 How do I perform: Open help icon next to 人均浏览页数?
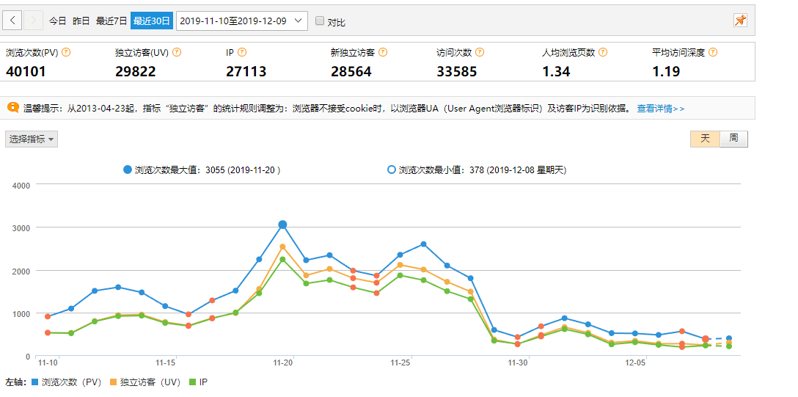click(x=603, y=52)
